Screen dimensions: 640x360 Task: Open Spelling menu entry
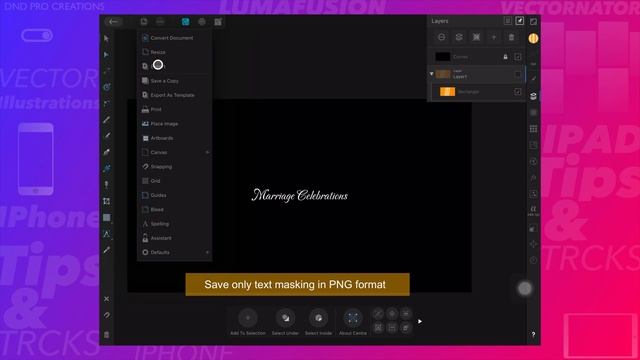tap(175, 224)
